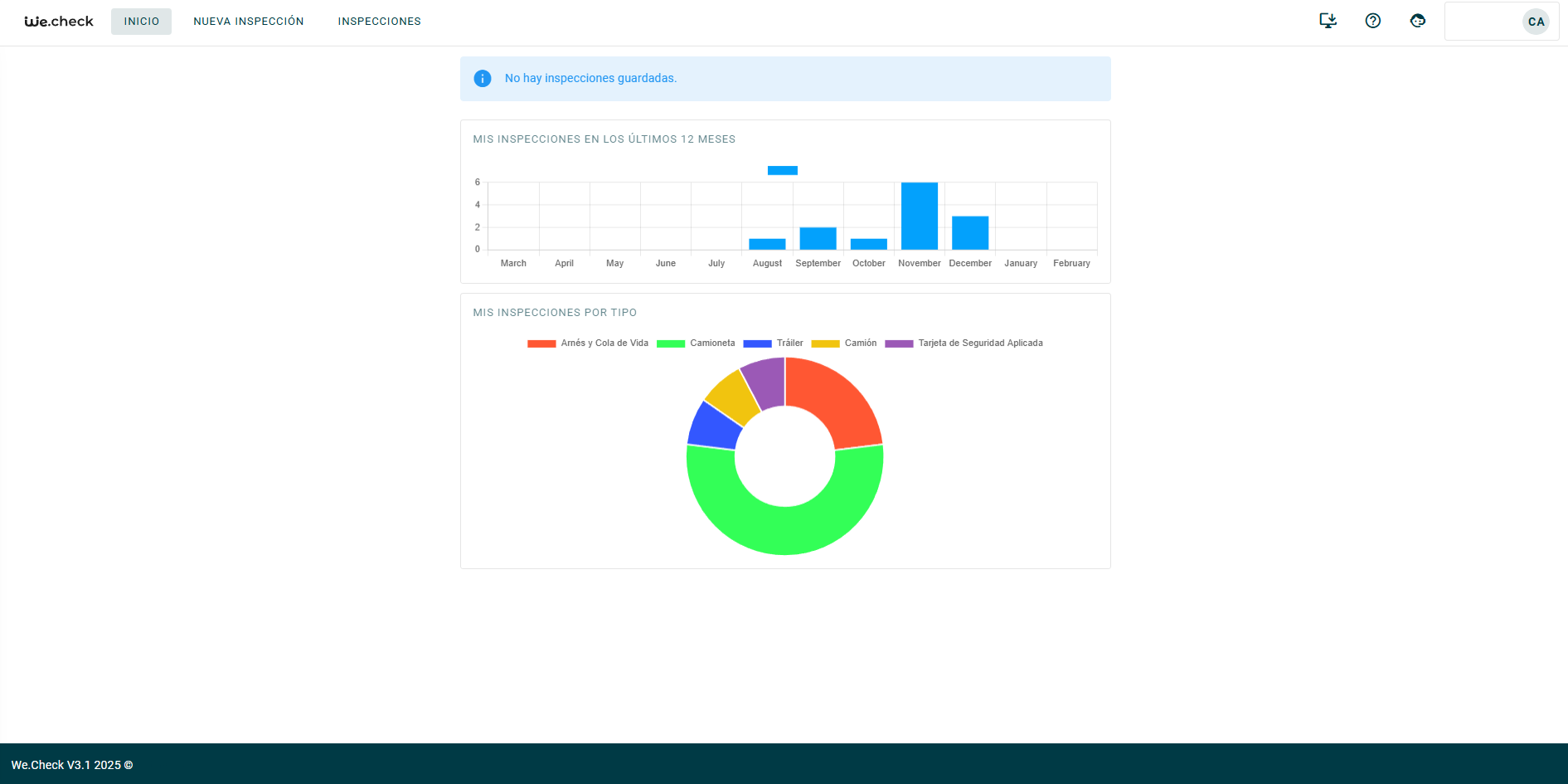Click the November bar in chart

pos(919,216)
